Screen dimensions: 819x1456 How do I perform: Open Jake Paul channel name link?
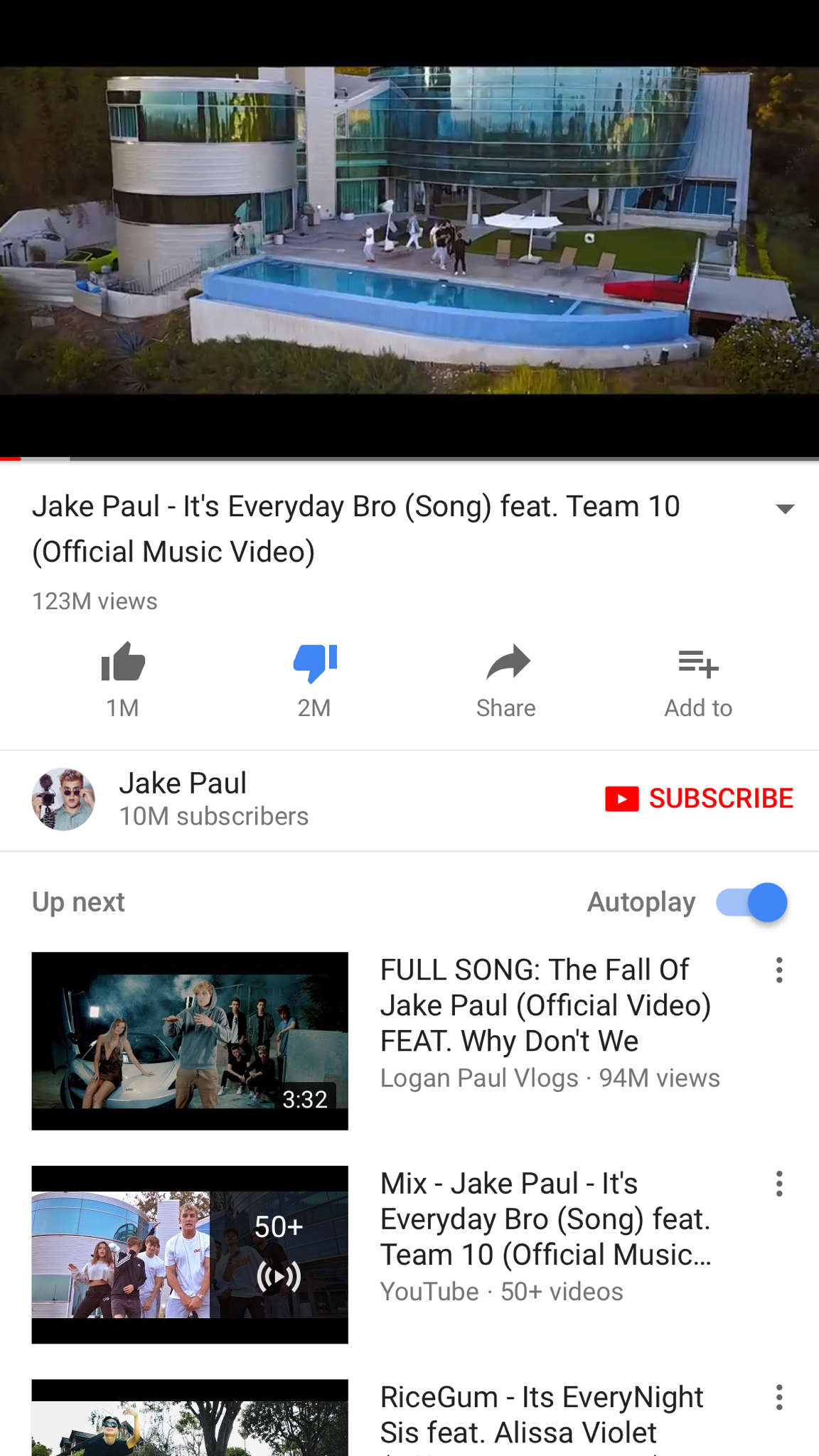183,783
